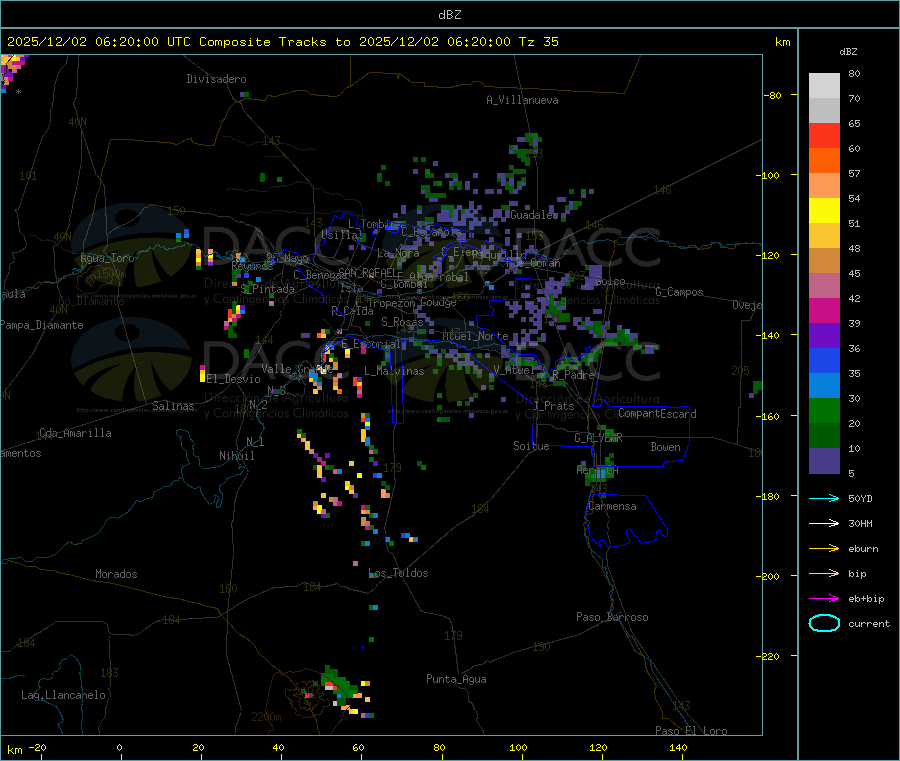Click the 'G_Campos' map label
900x761 pixels.
[x=679, y=292]
